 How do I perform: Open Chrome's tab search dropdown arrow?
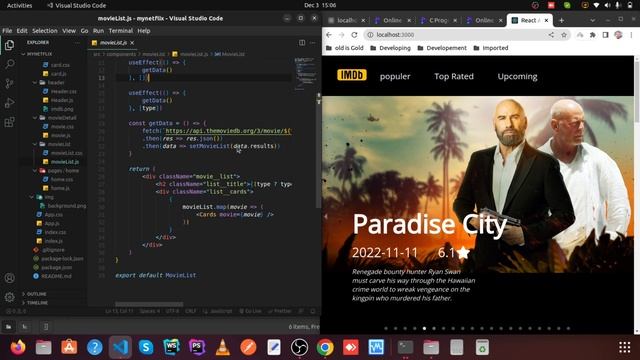592,20
